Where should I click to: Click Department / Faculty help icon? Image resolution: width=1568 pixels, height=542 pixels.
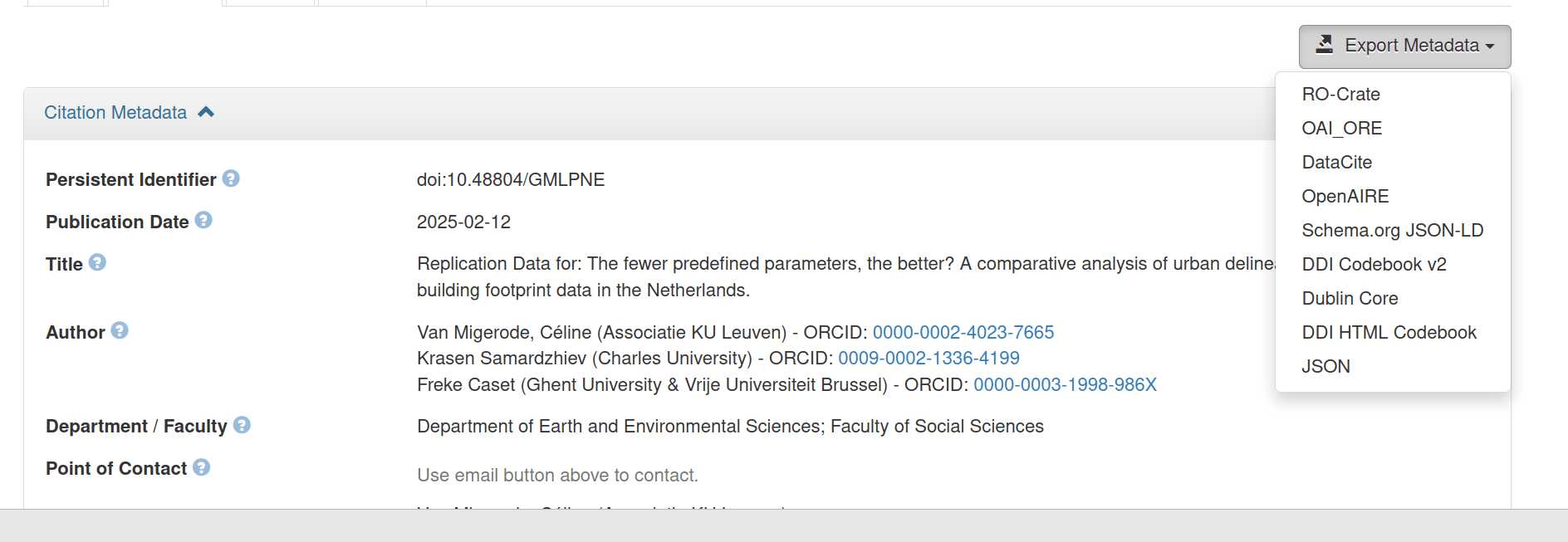[x=242, y=425]
